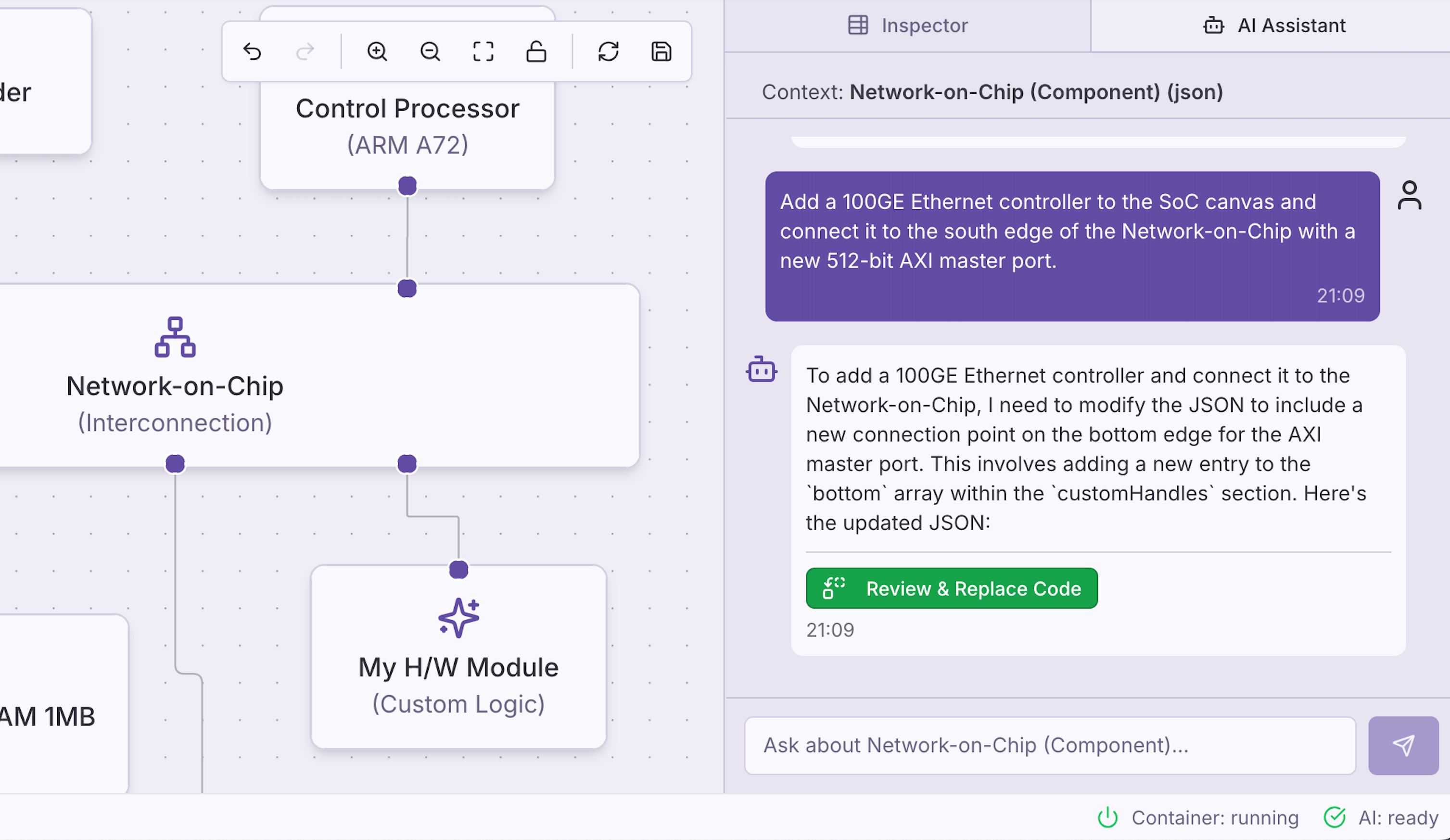Screen dimensions: 1450x840
Task: Save the design with the floppy disk icon
Action: [661, 52]
